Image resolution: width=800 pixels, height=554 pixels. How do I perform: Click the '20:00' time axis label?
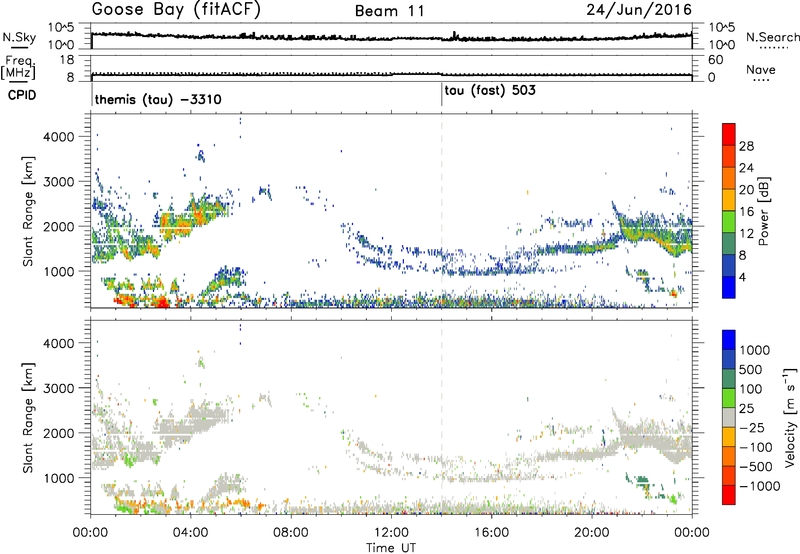tap(592, 533)
